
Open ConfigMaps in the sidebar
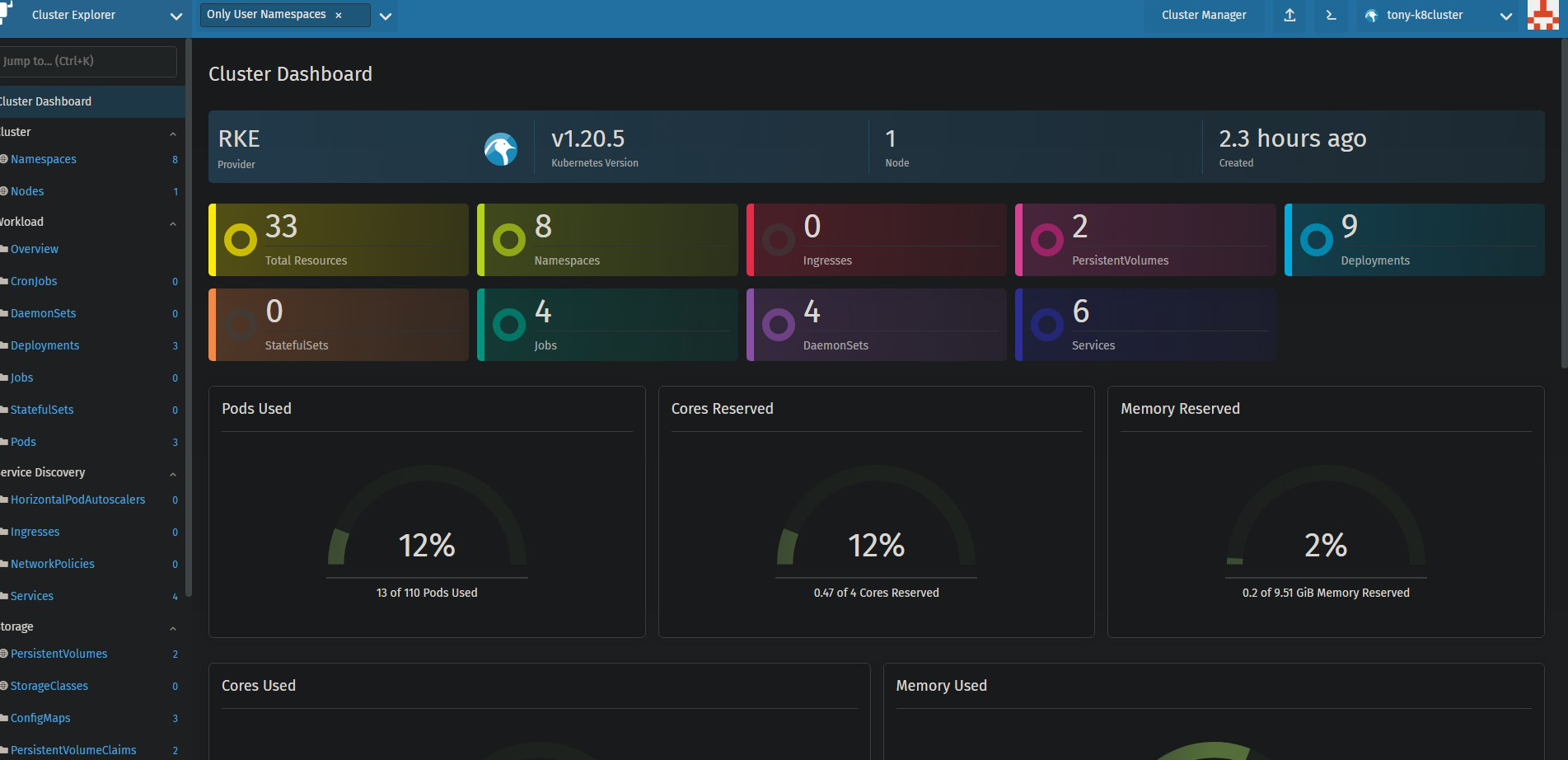pos(40,718)
